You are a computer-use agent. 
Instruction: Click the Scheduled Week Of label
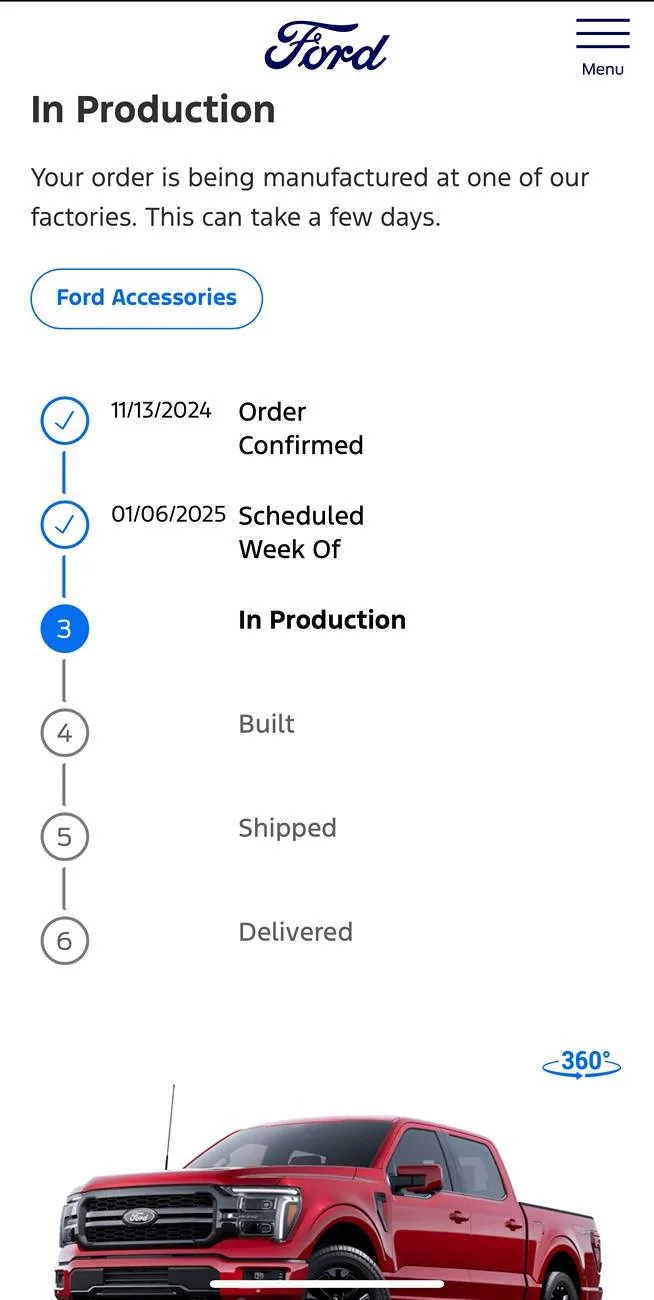coord(300,532)
